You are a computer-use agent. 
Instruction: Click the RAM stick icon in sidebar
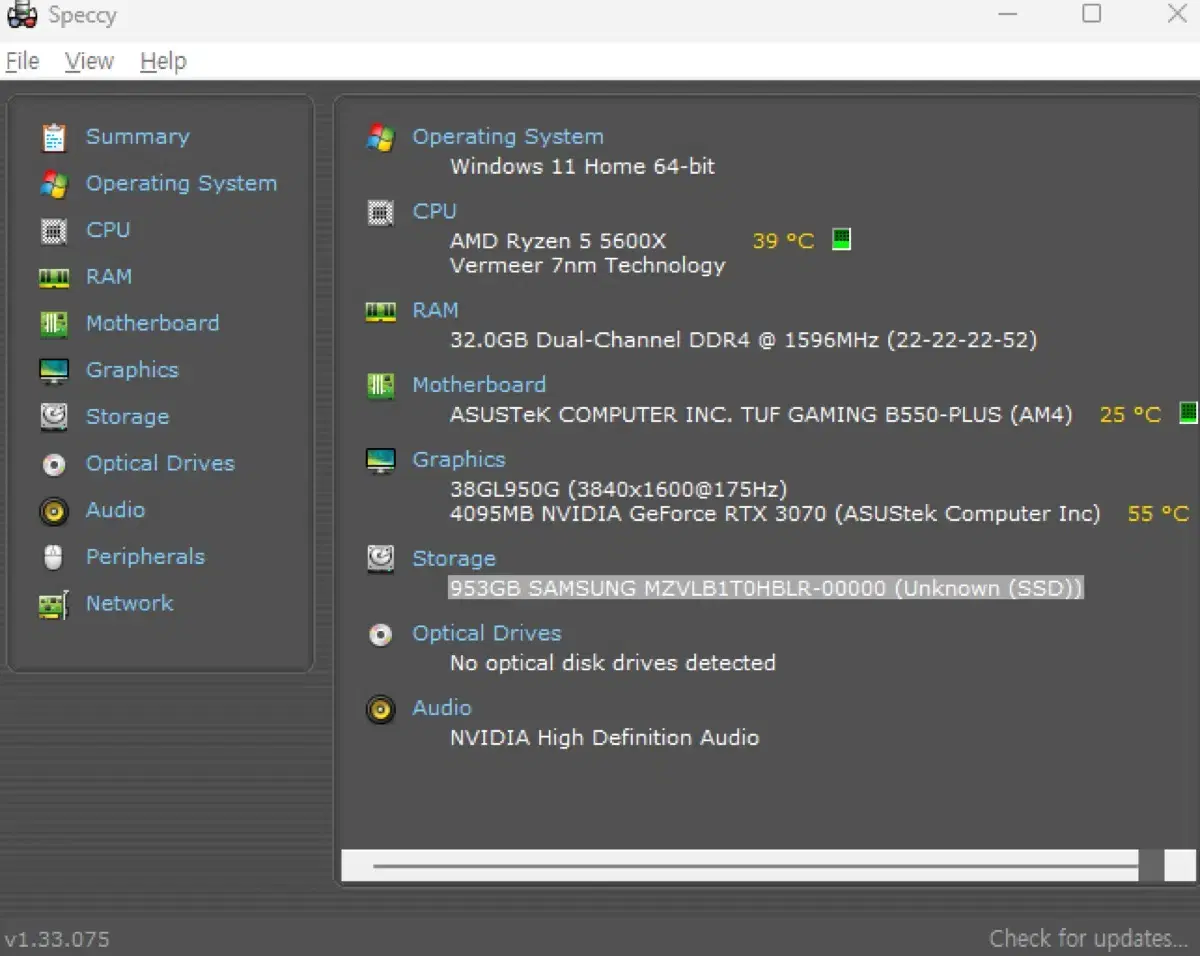click(54, 277)
